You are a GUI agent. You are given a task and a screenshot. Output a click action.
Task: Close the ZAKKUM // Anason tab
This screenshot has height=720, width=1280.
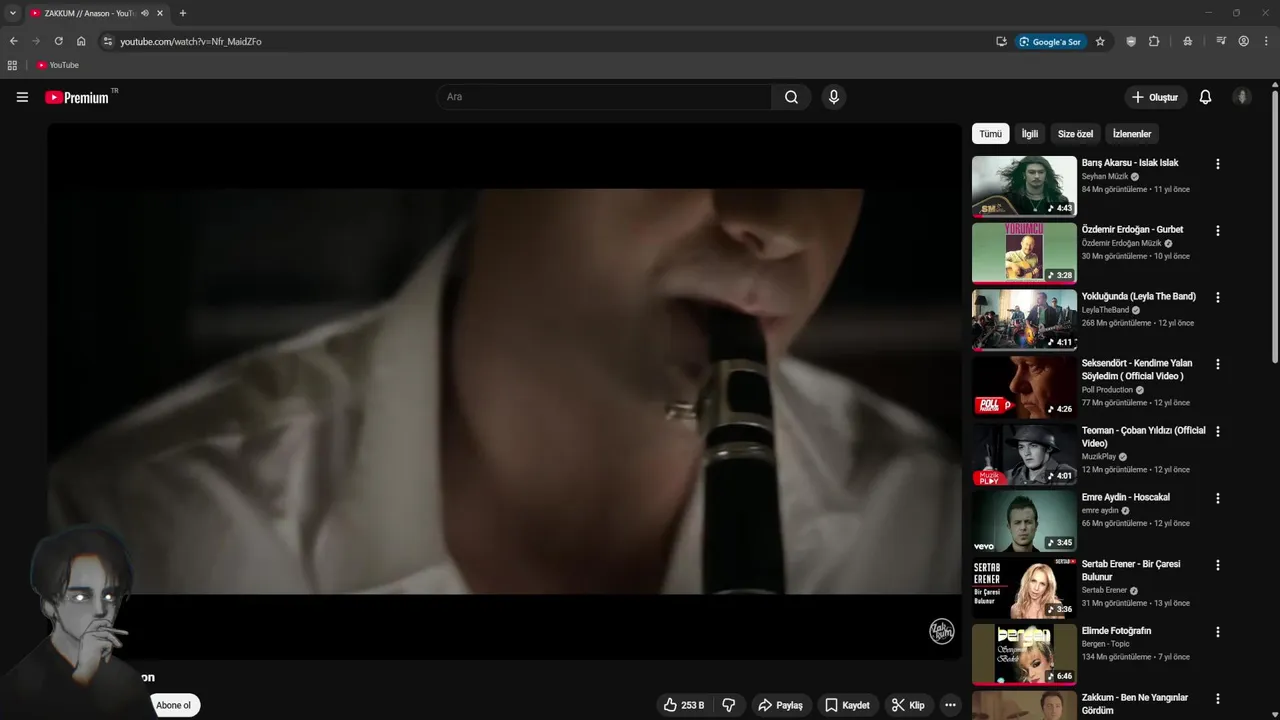160,13
